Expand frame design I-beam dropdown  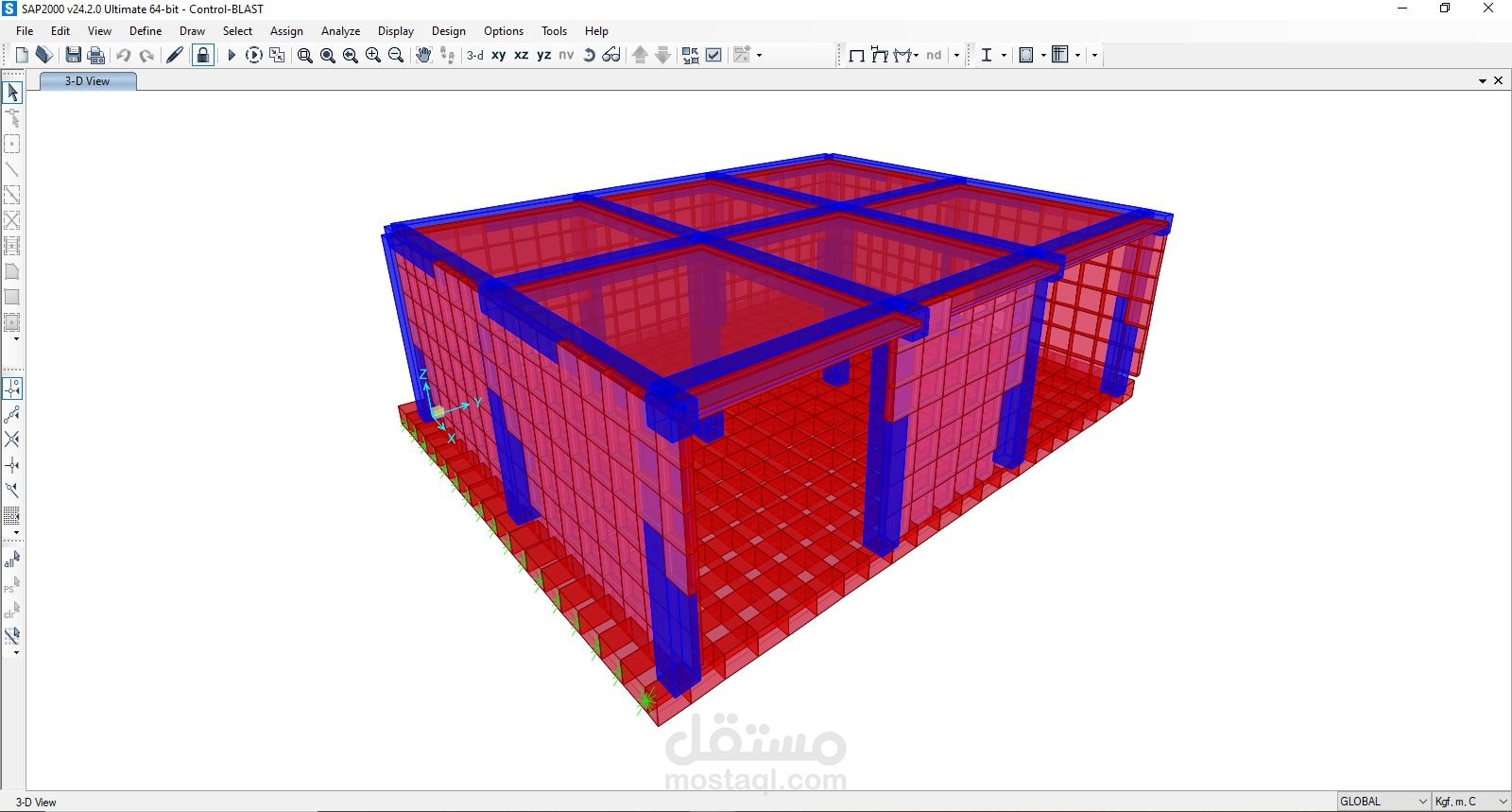click(x=1004, y=55)
